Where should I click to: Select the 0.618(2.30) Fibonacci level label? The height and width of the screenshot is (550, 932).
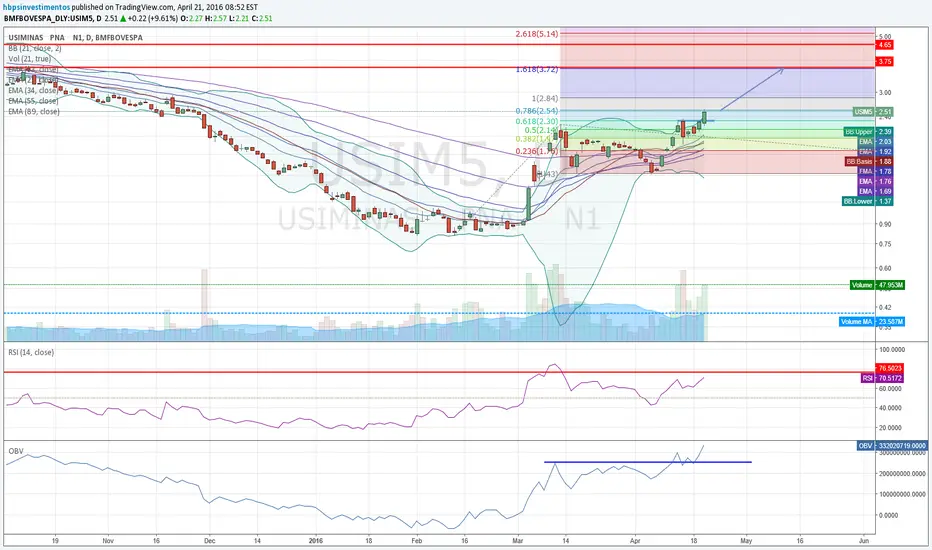537,121
